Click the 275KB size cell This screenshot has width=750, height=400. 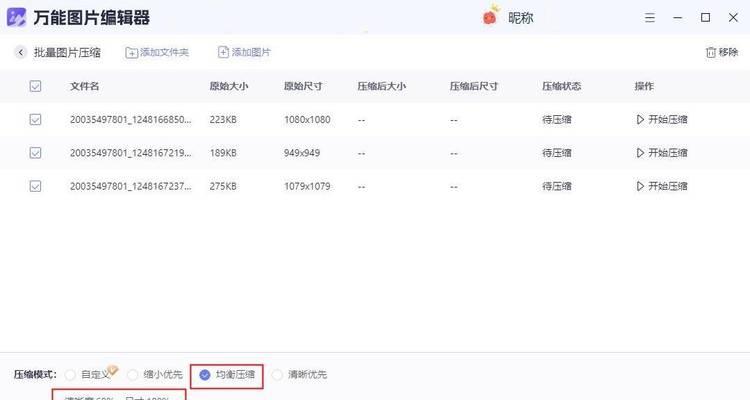click(x=223, y=186)
